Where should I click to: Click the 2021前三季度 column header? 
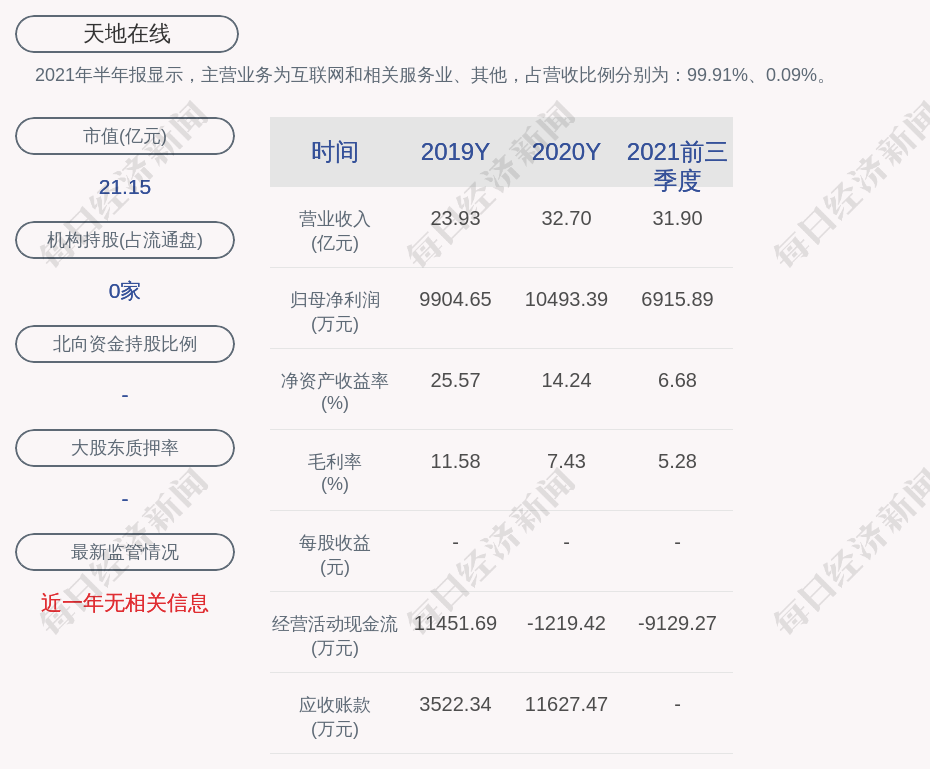pos(677,165)
